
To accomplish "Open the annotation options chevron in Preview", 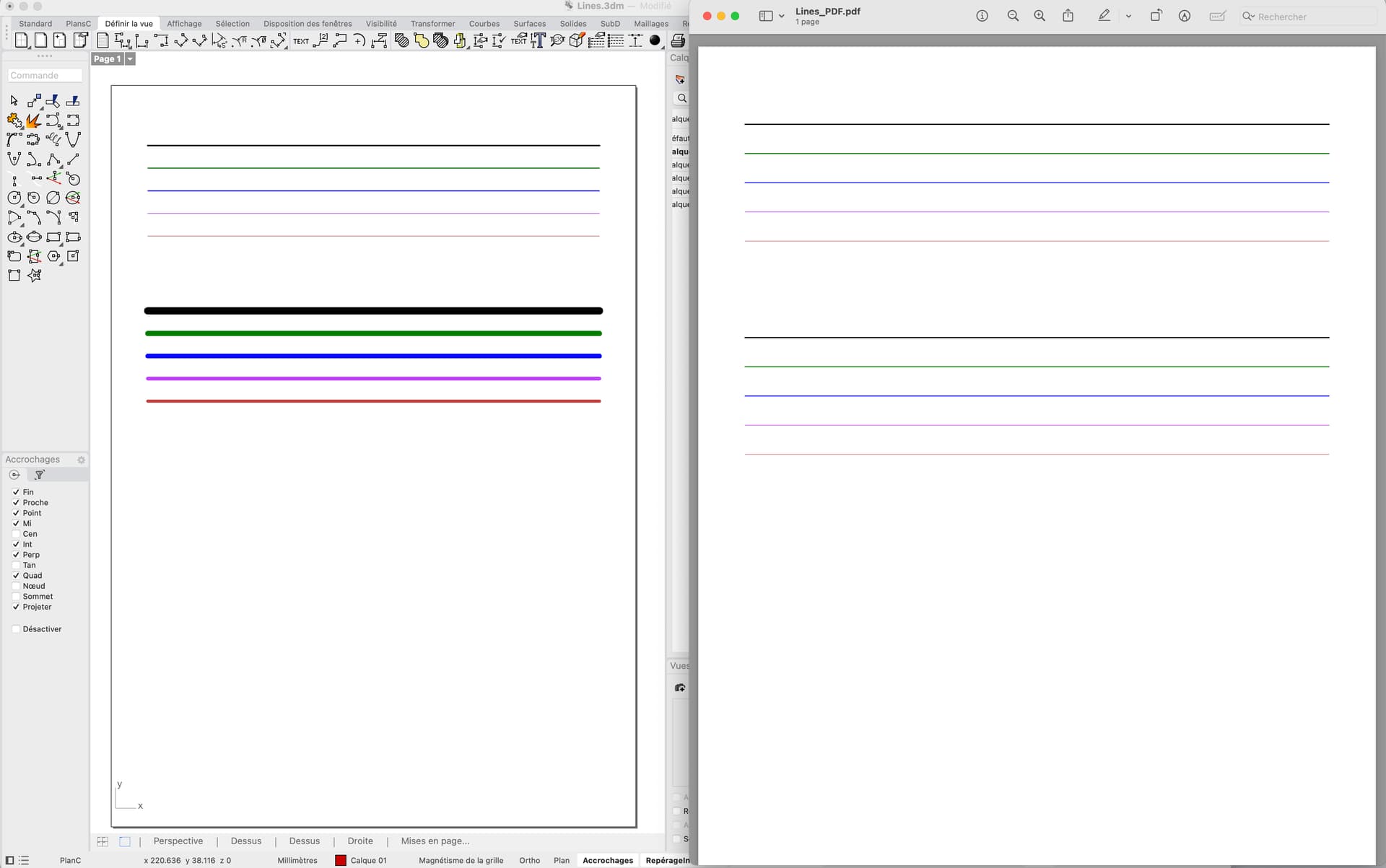I will click(1128, 15).
